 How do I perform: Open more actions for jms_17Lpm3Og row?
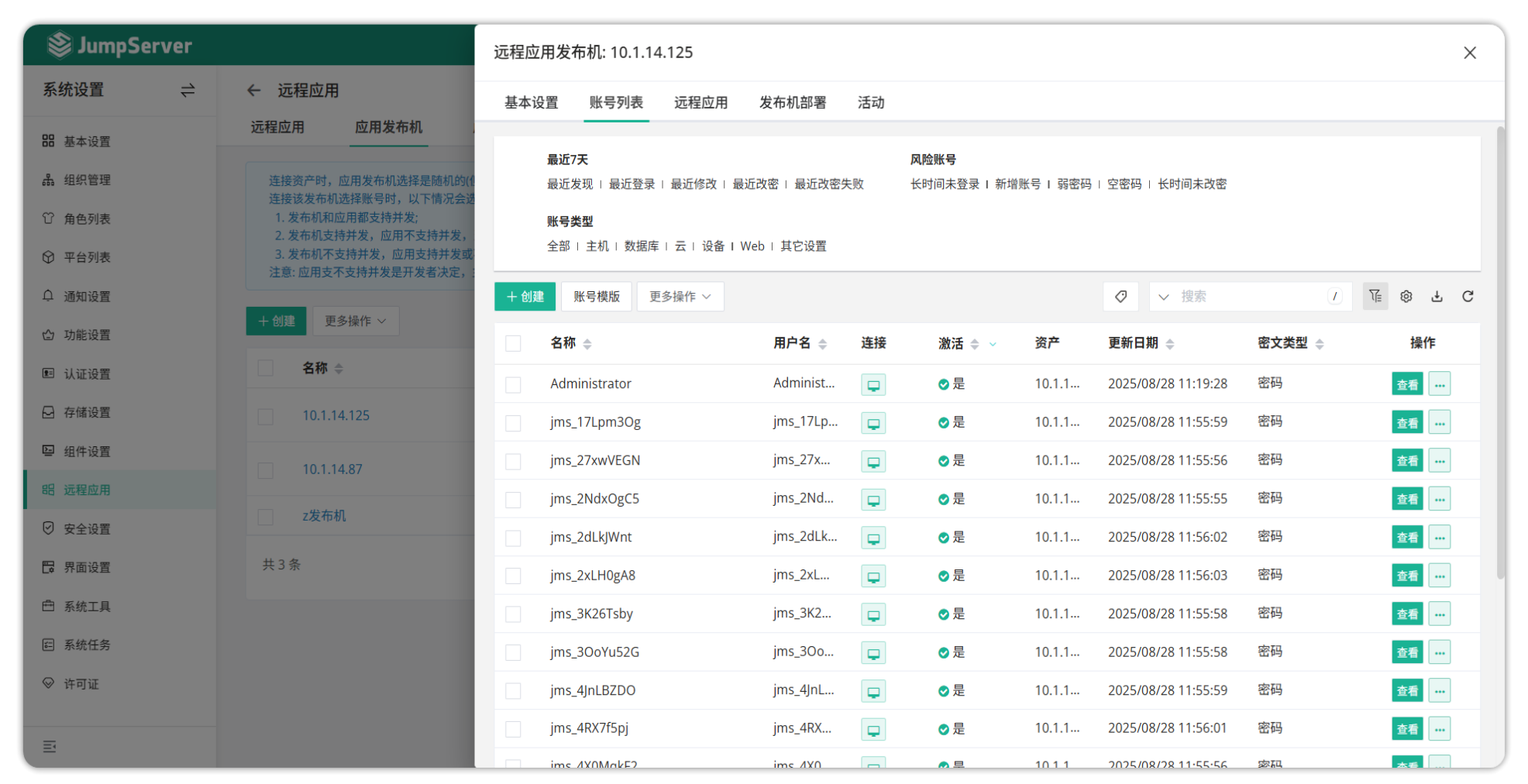tap(1440, 423)
